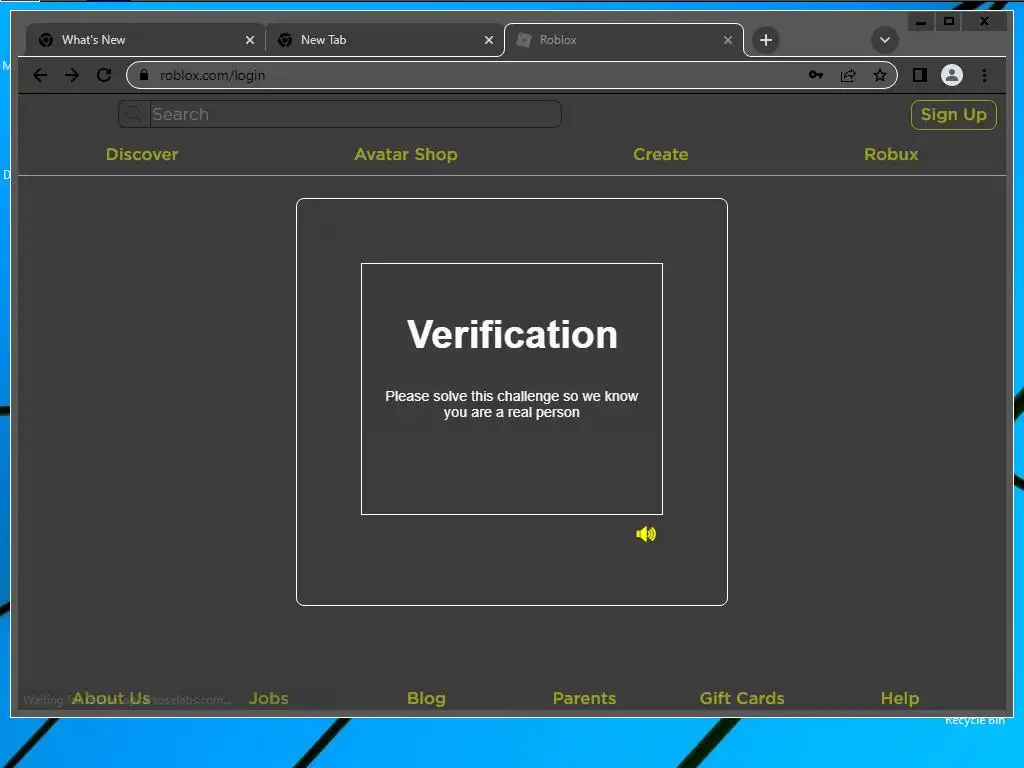Close the browser window
Viewport: 1024px width, 768px height.
[985, 22]
